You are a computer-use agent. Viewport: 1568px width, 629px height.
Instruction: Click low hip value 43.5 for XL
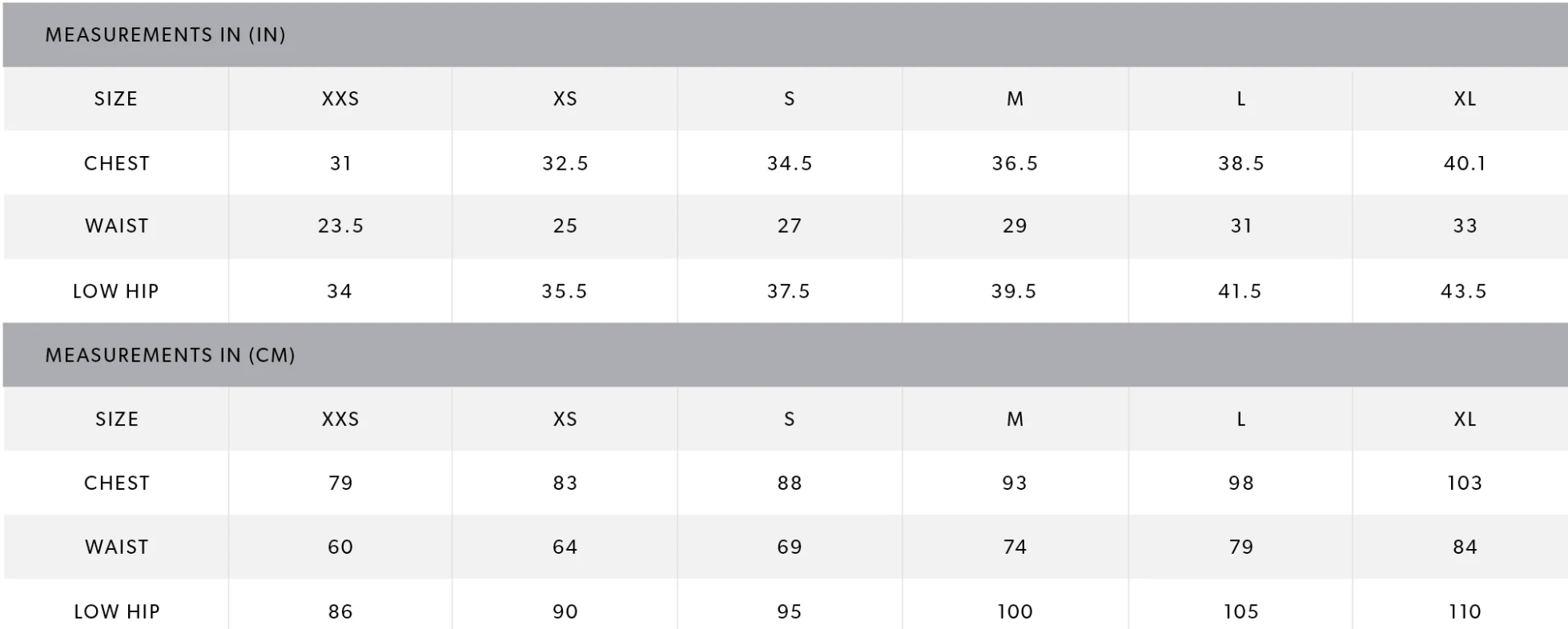1464,291
